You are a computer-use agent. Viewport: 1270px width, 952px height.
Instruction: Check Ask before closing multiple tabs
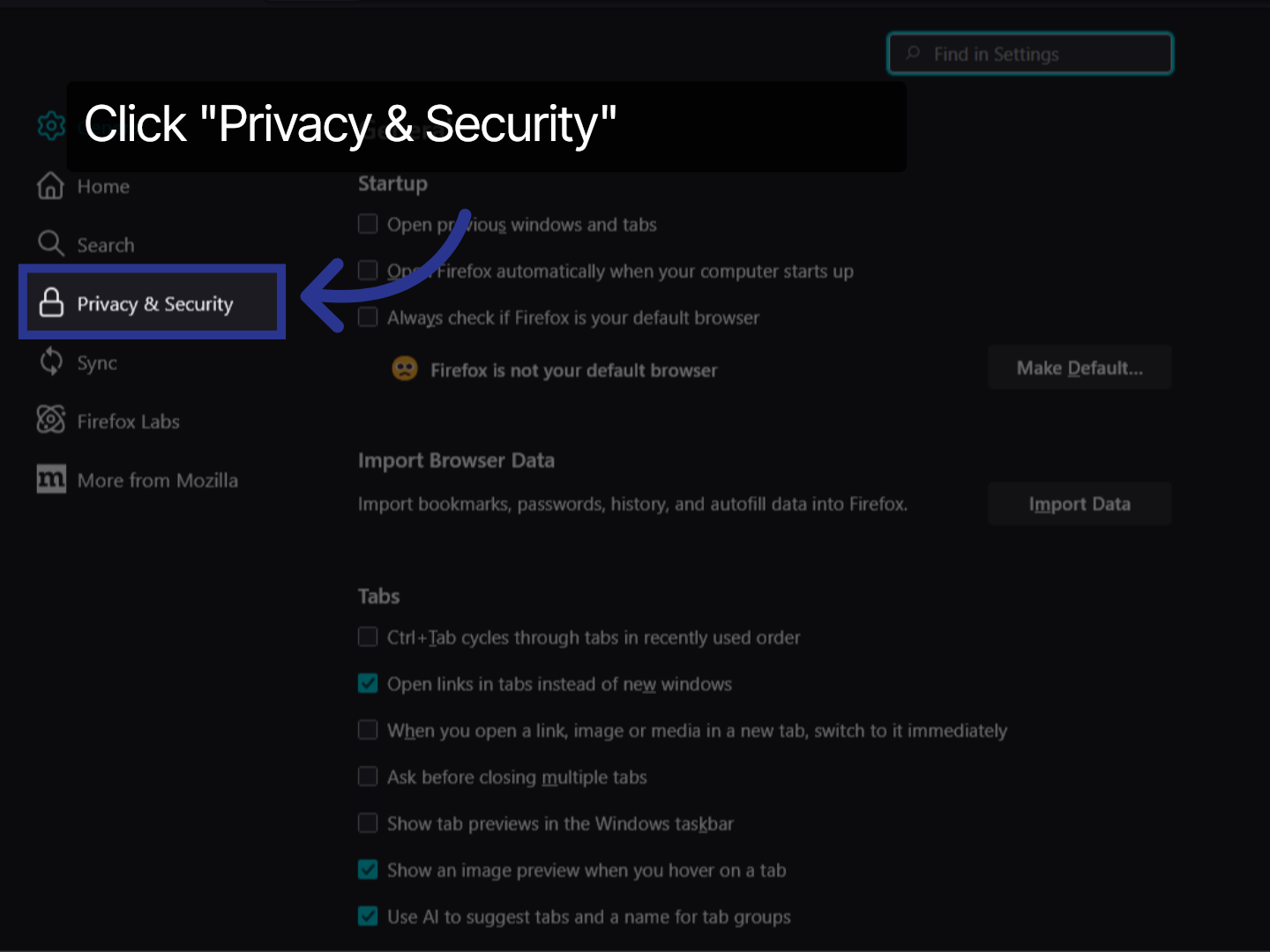pos(368,776)
